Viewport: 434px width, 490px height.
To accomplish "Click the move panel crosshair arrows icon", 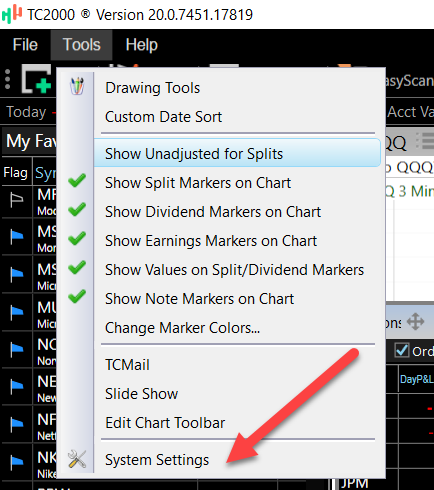I will pyautogui.click(x=415, y=322).
